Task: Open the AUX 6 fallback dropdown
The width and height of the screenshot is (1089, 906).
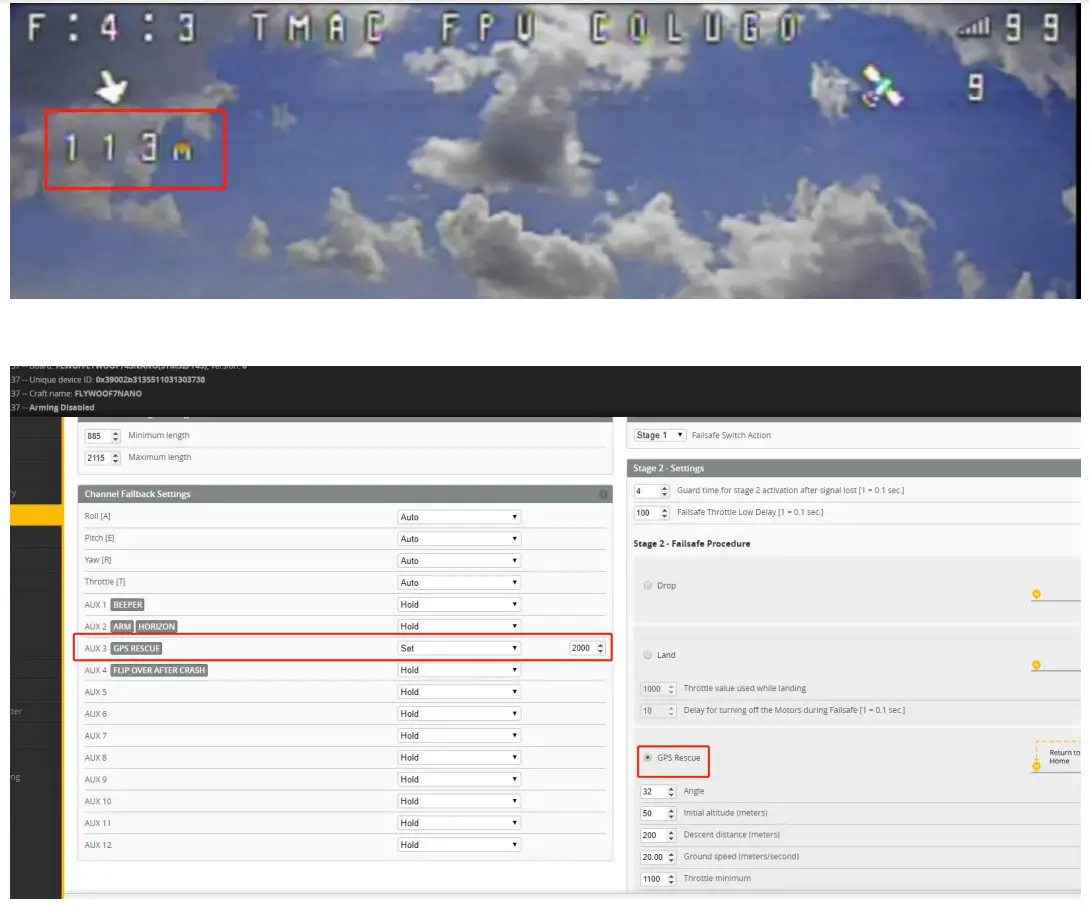Action: click(x=459, y=714)
